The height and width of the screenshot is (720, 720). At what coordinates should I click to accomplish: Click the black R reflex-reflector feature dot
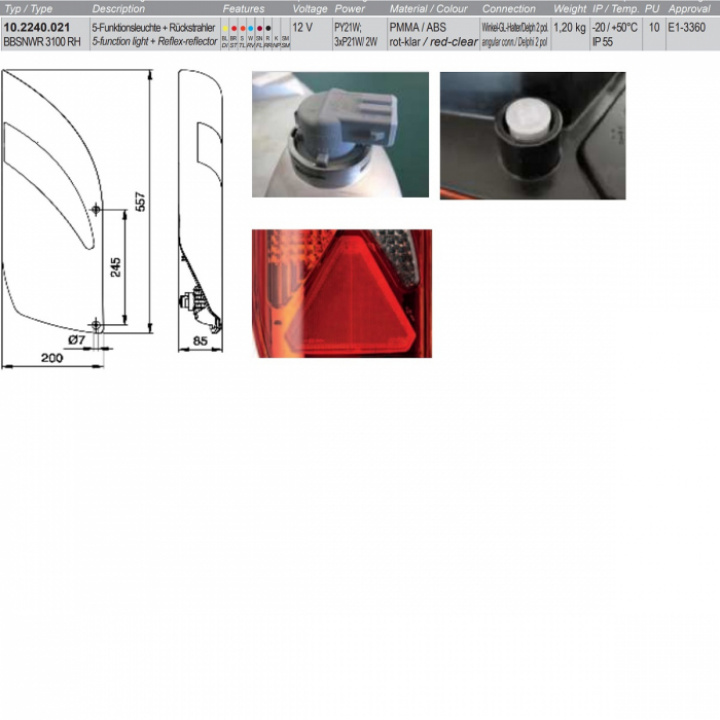pyautogui.click(x=268, y=30)
